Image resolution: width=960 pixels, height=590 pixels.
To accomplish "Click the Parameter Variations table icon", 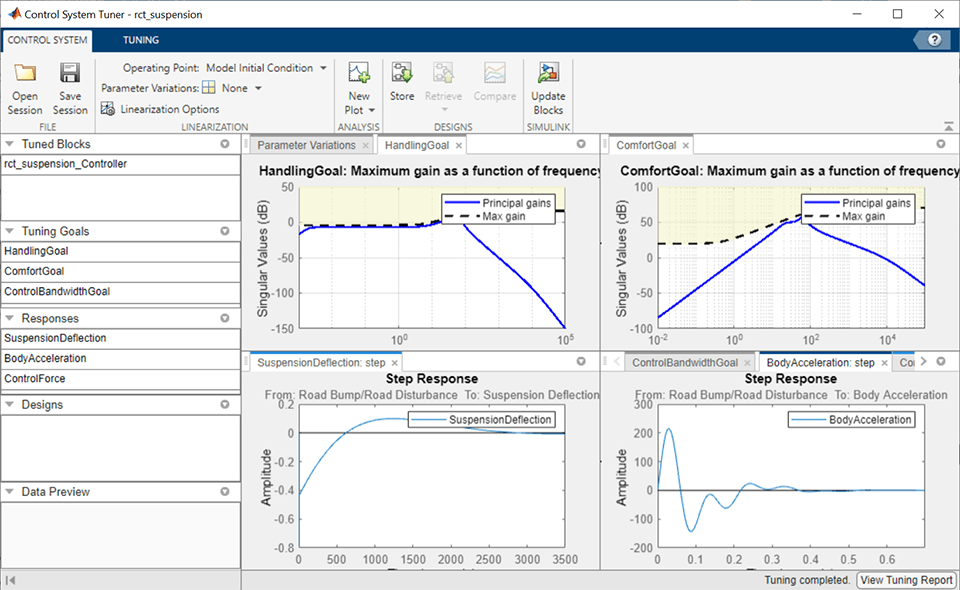I will (x=209, y=88).
